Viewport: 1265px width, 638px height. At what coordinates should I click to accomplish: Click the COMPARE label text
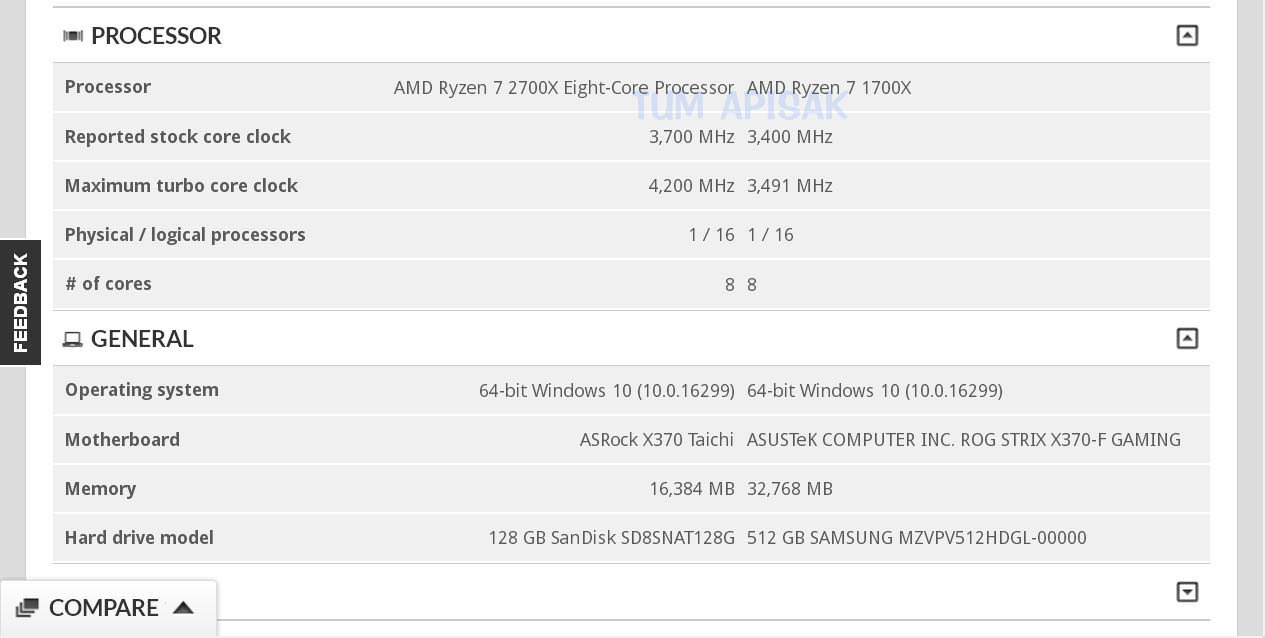(104, 608)
